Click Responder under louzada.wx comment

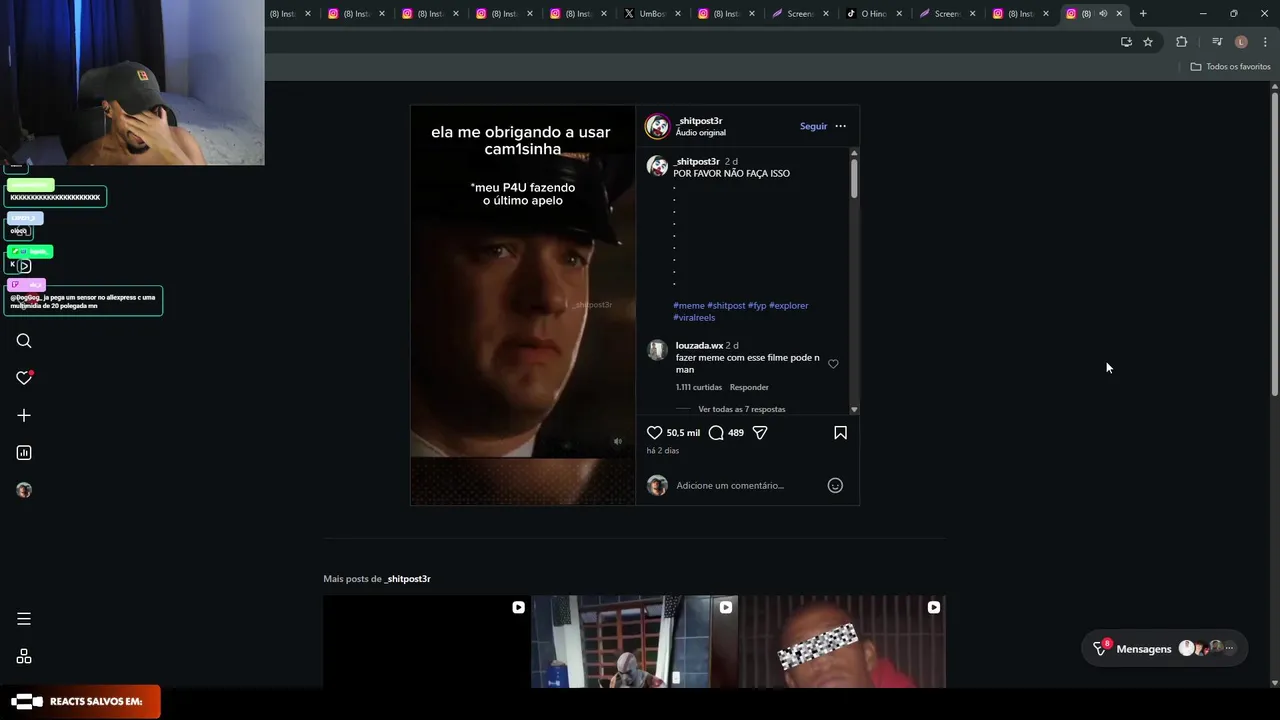click(749, 387)
